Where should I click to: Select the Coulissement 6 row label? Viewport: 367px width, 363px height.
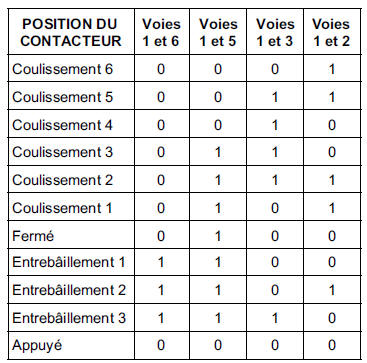pos(63,69)
